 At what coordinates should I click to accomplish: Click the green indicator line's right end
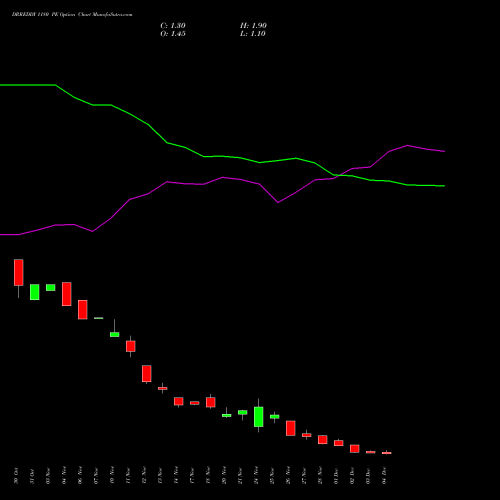click(444, 186)
